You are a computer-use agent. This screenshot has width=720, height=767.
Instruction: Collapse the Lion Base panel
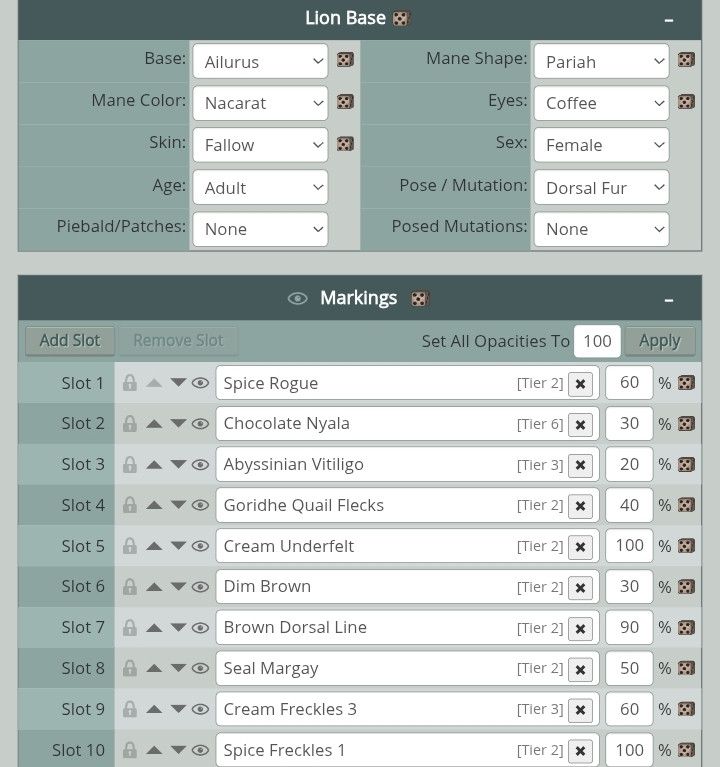pyautogui.click(x=669, y=19)
